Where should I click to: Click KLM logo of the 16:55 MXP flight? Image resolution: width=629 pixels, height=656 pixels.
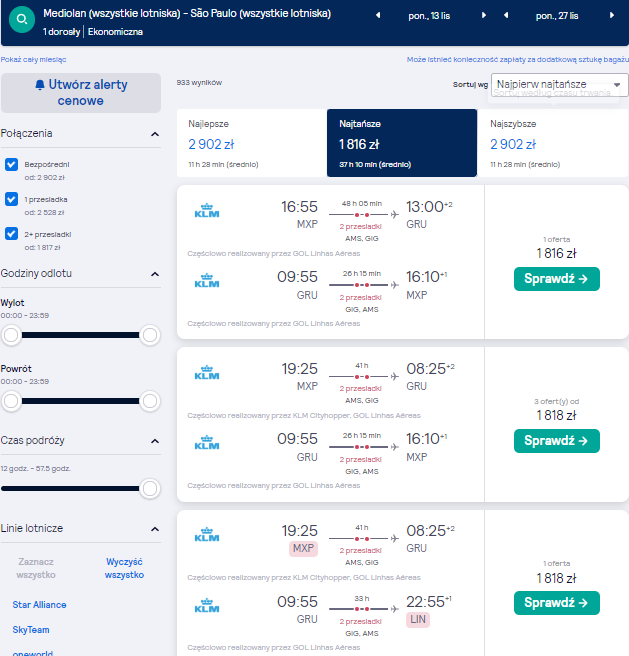(207, 210)
